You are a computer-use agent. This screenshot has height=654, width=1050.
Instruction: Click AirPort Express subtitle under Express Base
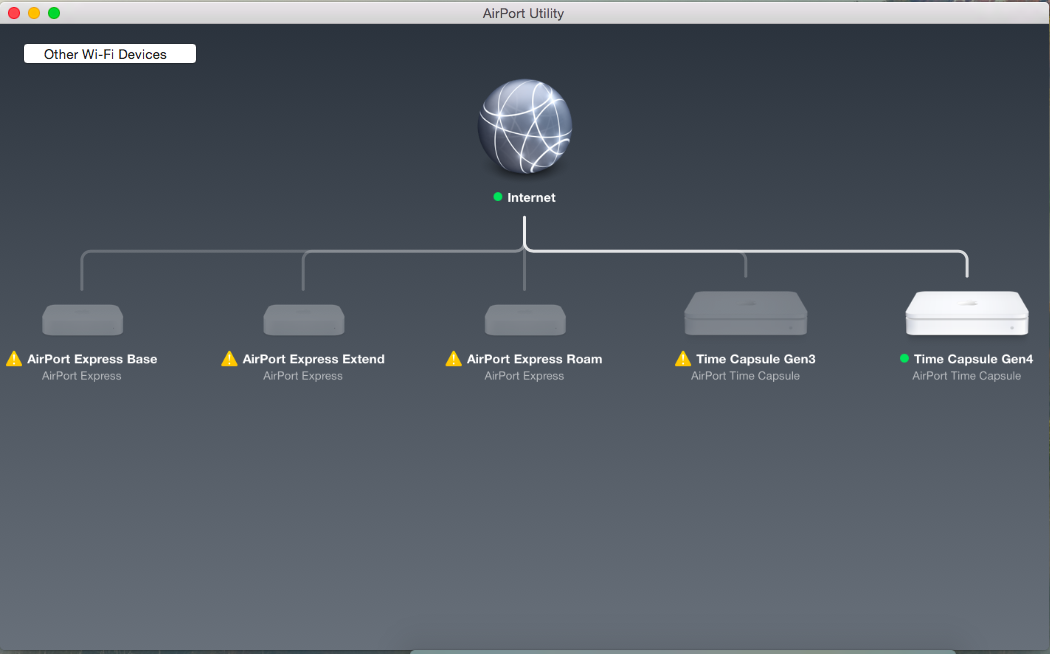click(x=82, y=376)
